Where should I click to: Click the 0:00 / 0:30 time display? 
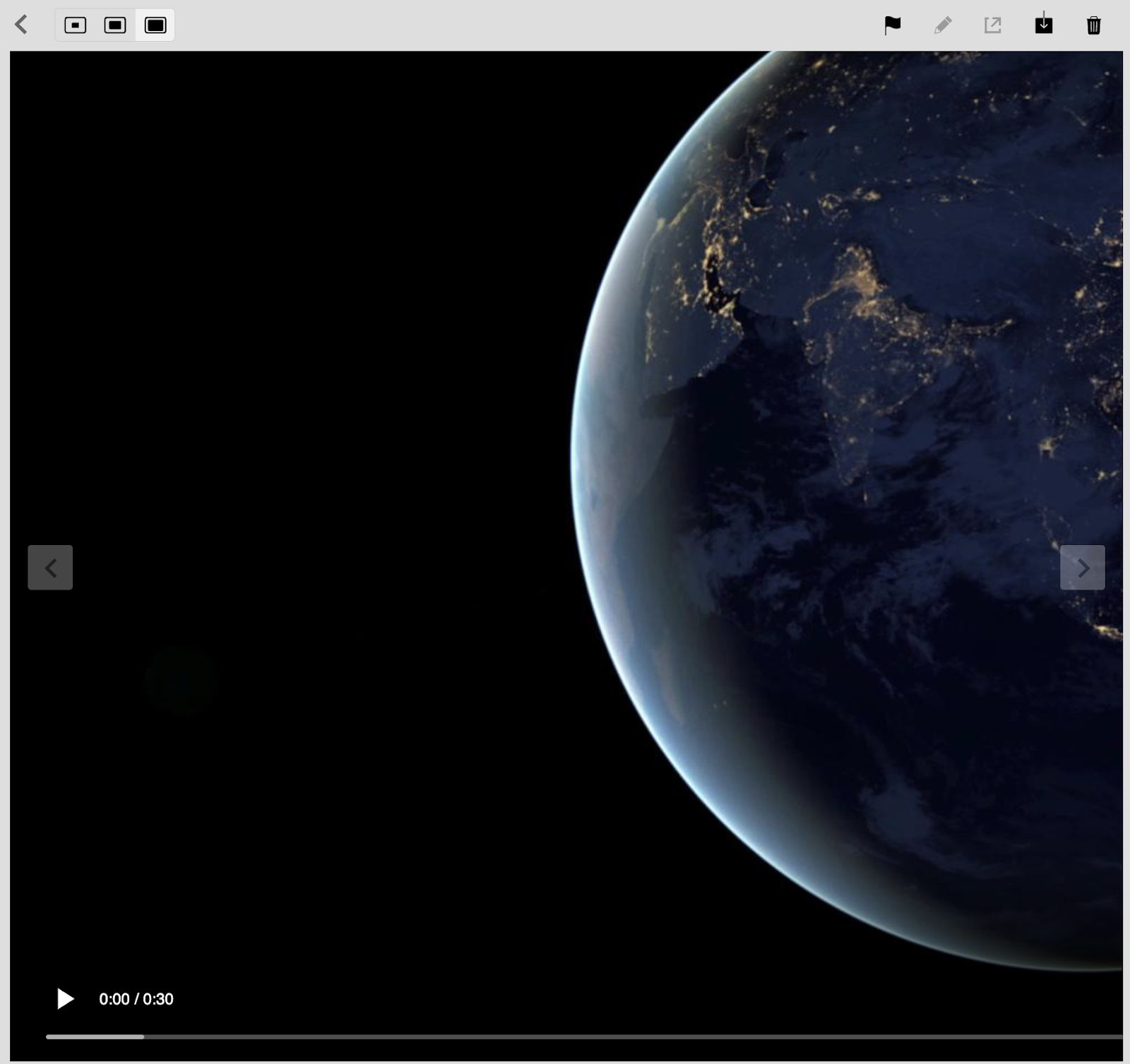[x=136, y=999]
